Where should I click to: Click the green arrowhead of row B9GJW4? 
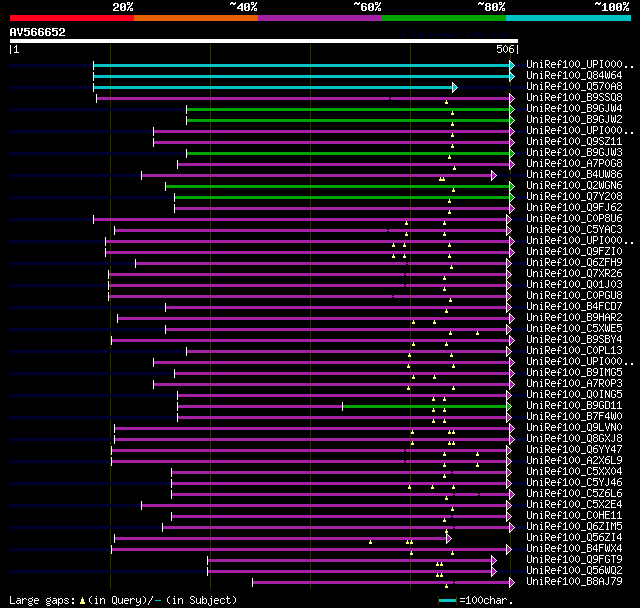pos(512,109)
